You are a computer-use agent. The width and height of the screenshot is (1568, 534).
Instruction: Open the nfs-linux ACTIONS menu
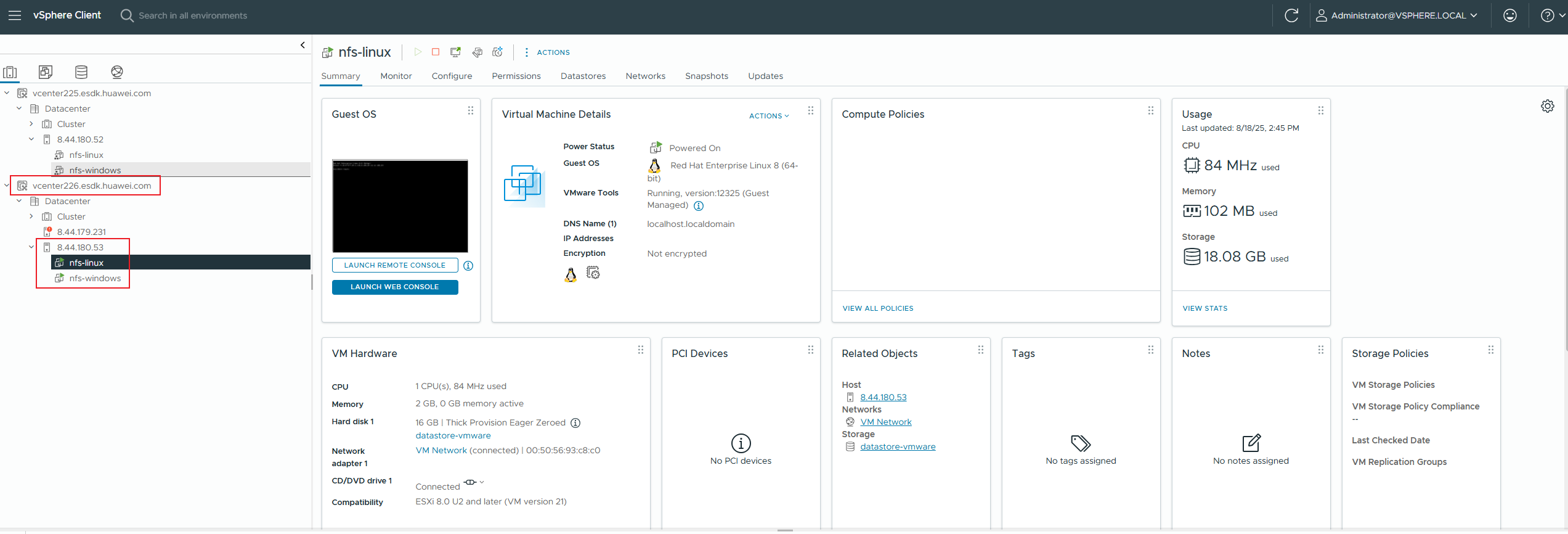[x=547, y=52]
